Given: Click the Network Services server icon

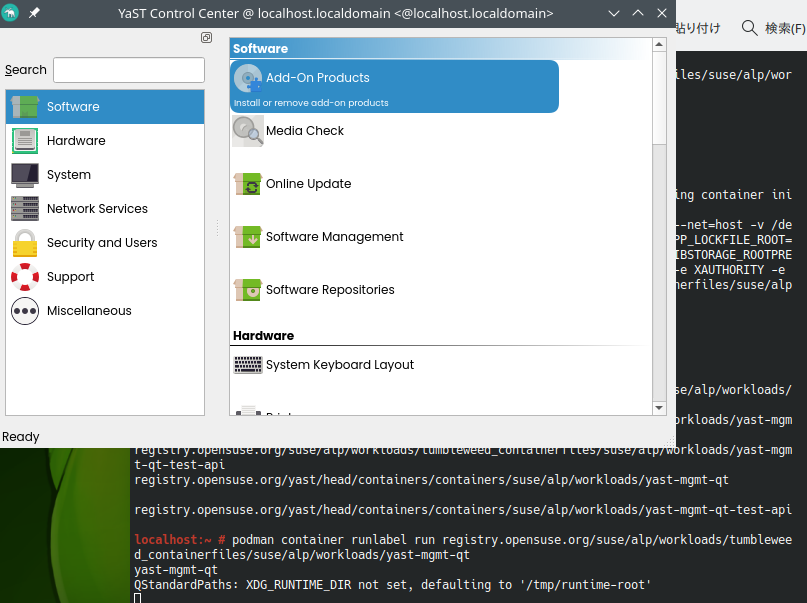Looking at the screenshot, I should pyautogui.click(x=25, y=208).
